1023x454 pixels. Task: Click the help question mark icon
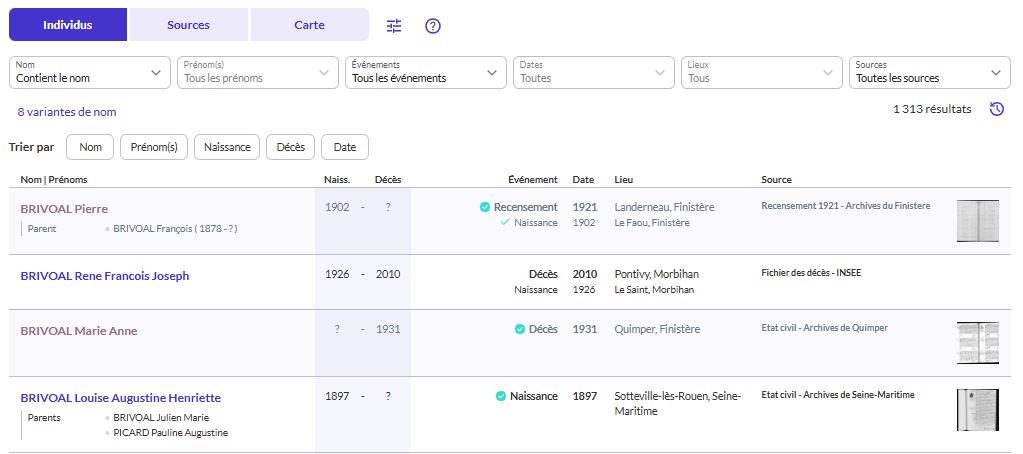click(433, 26)
